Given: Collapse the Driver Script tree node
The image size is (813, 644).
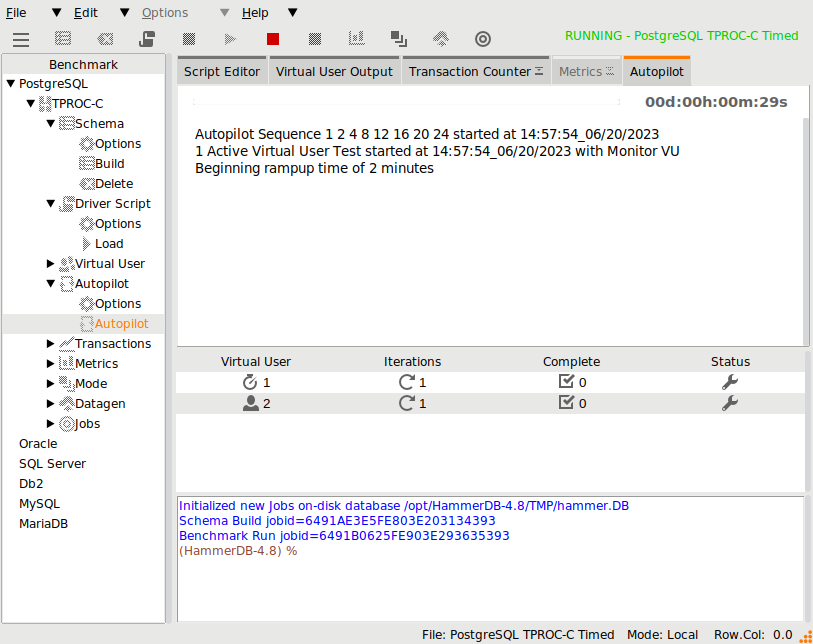Looking at the screenshot, I should click(50, 203).
